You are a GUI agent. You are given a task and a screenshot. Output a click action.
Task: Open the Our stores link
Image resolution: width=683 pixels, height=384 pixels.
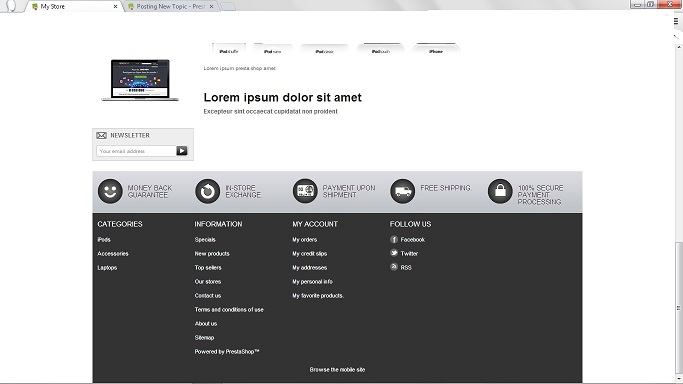tap(208, 281)
